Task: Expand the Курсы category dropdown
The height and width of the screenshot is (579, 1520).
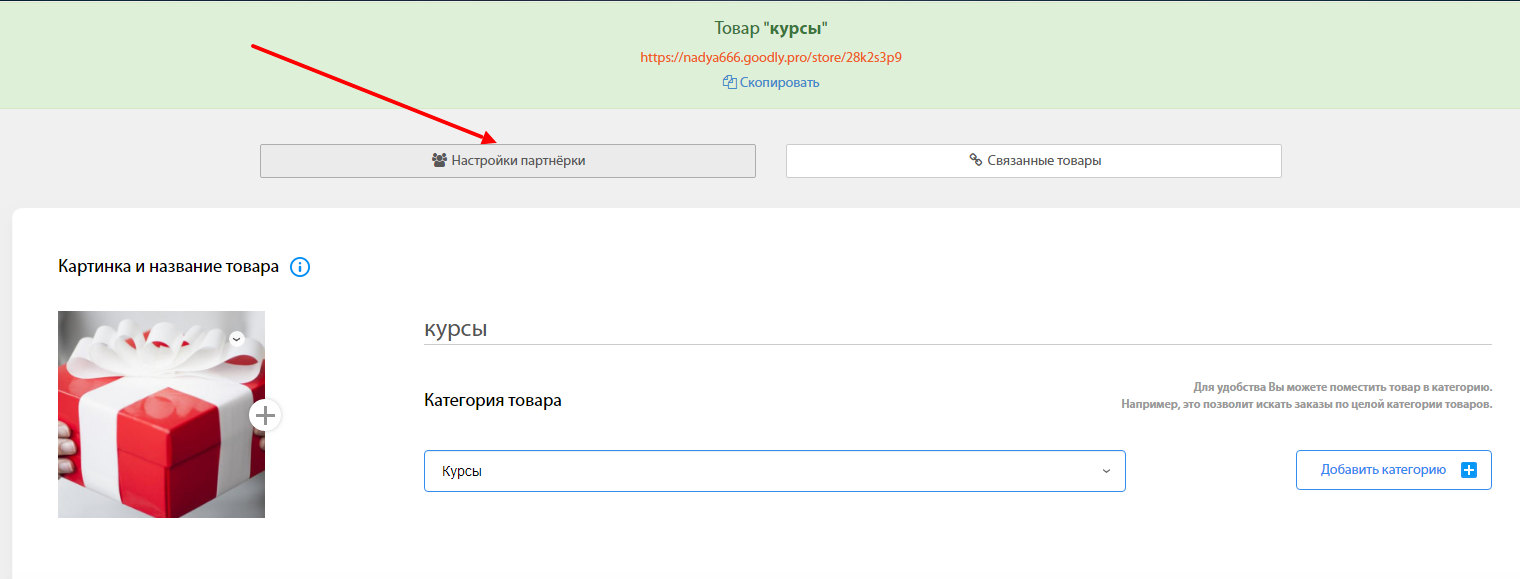Action: [775, 471]
